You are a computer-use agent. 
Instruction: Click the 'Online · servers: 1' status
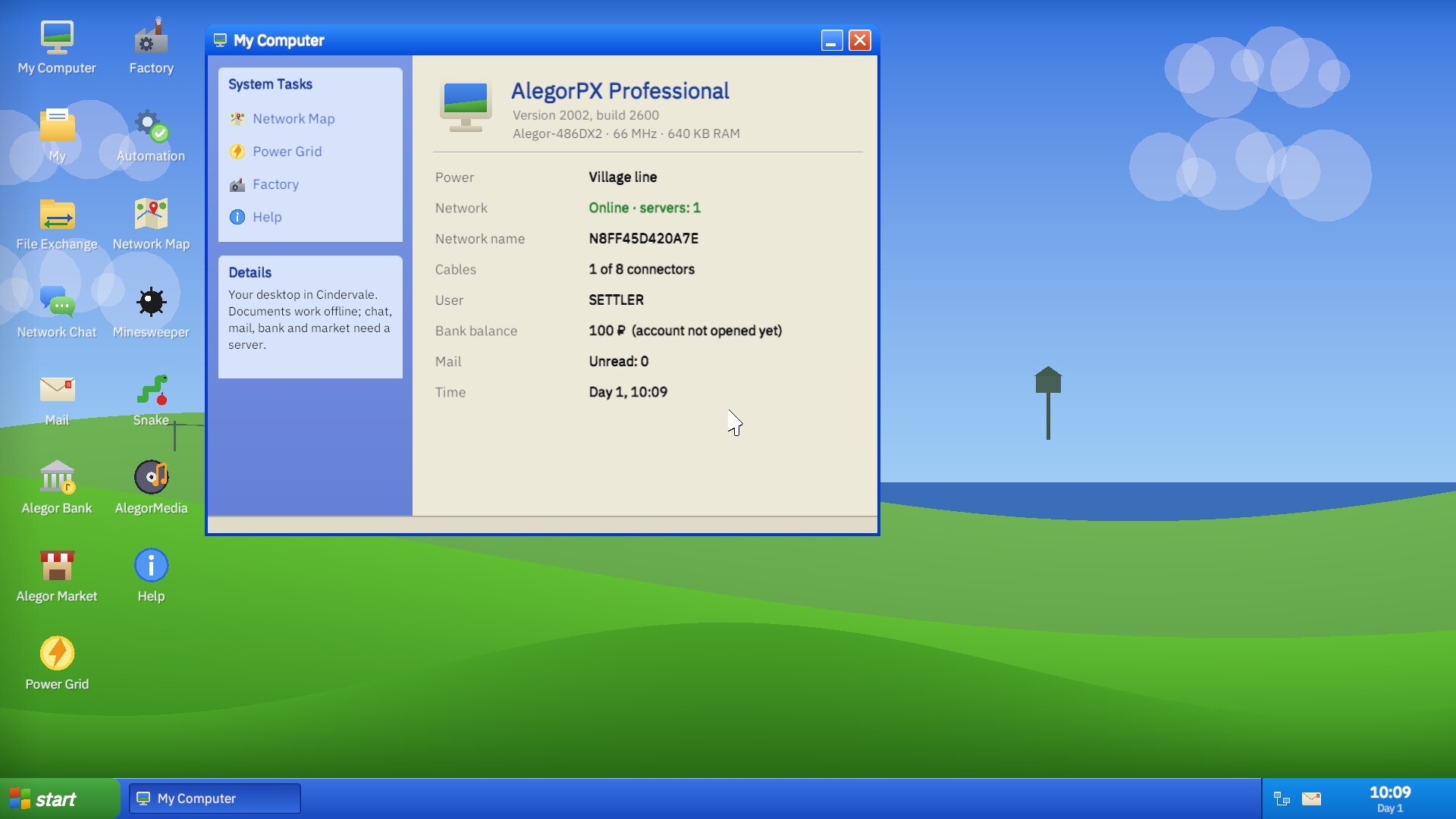tap(645, 208)
